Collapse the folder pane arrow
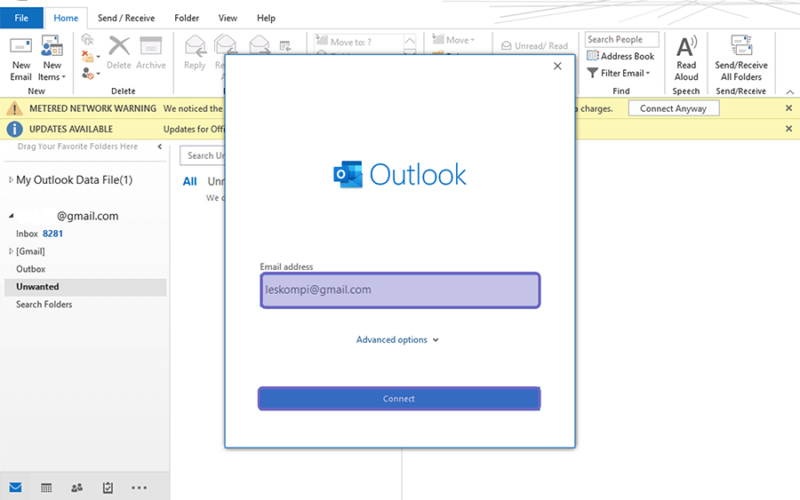The width and height of the screenshot is (800, 500). [x=160, y=146]
